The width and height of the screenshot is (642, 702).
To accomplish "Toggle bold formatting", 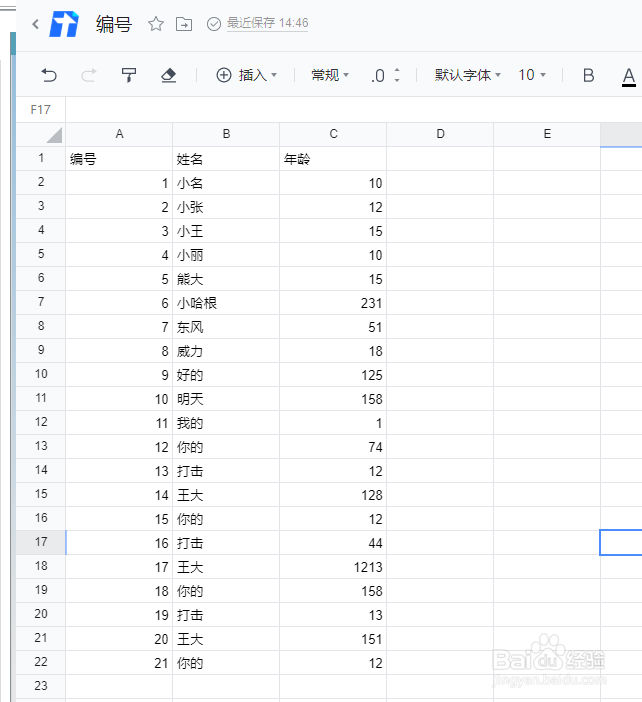I will 588,75.
